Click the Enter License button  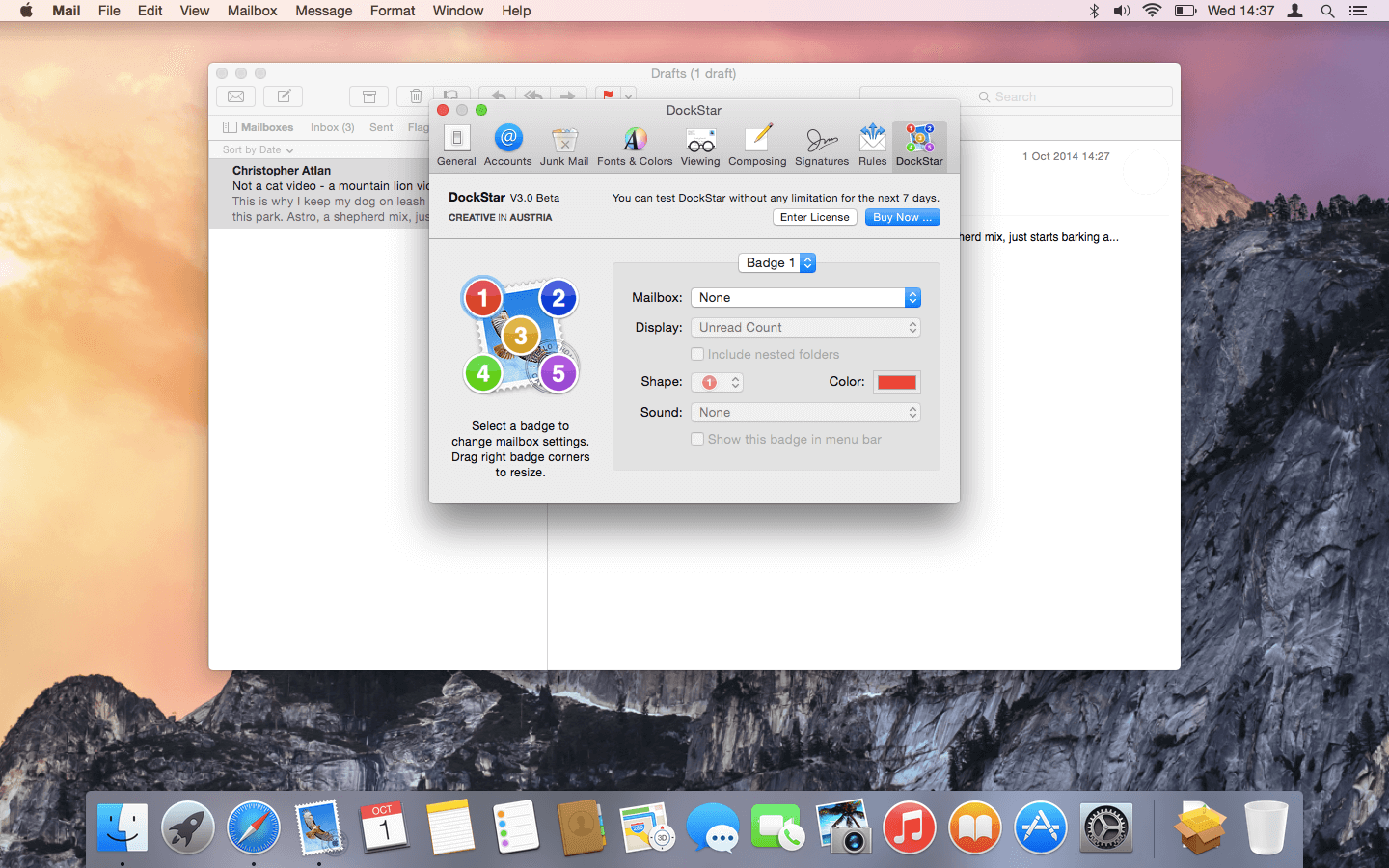815,217
